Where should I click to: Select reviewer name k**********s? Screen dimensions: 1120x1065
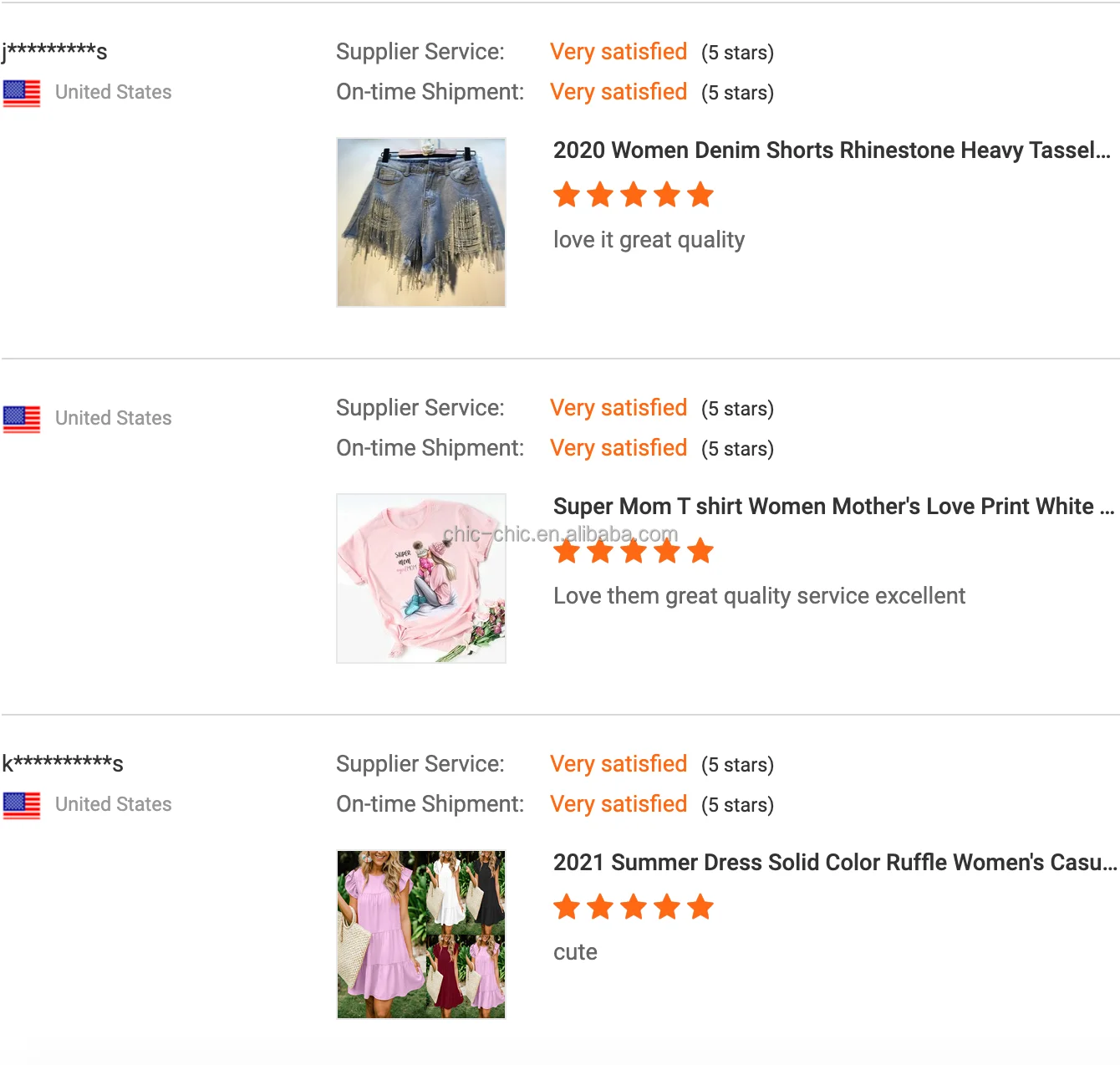63,764
